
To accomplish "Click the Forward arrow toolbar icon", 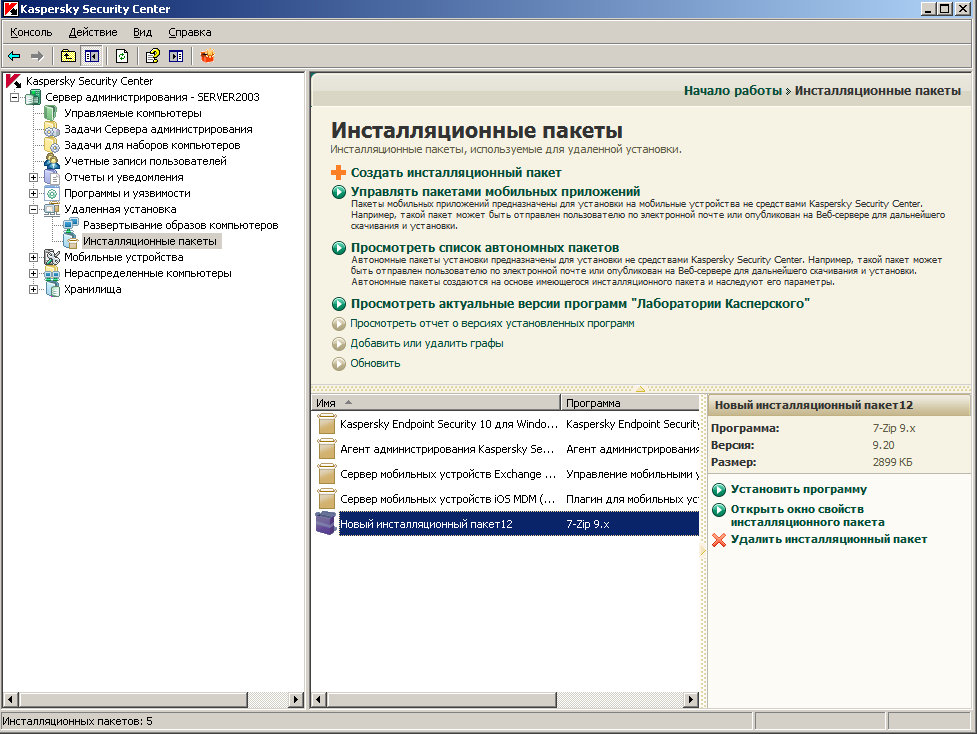I will click(37, 56).
